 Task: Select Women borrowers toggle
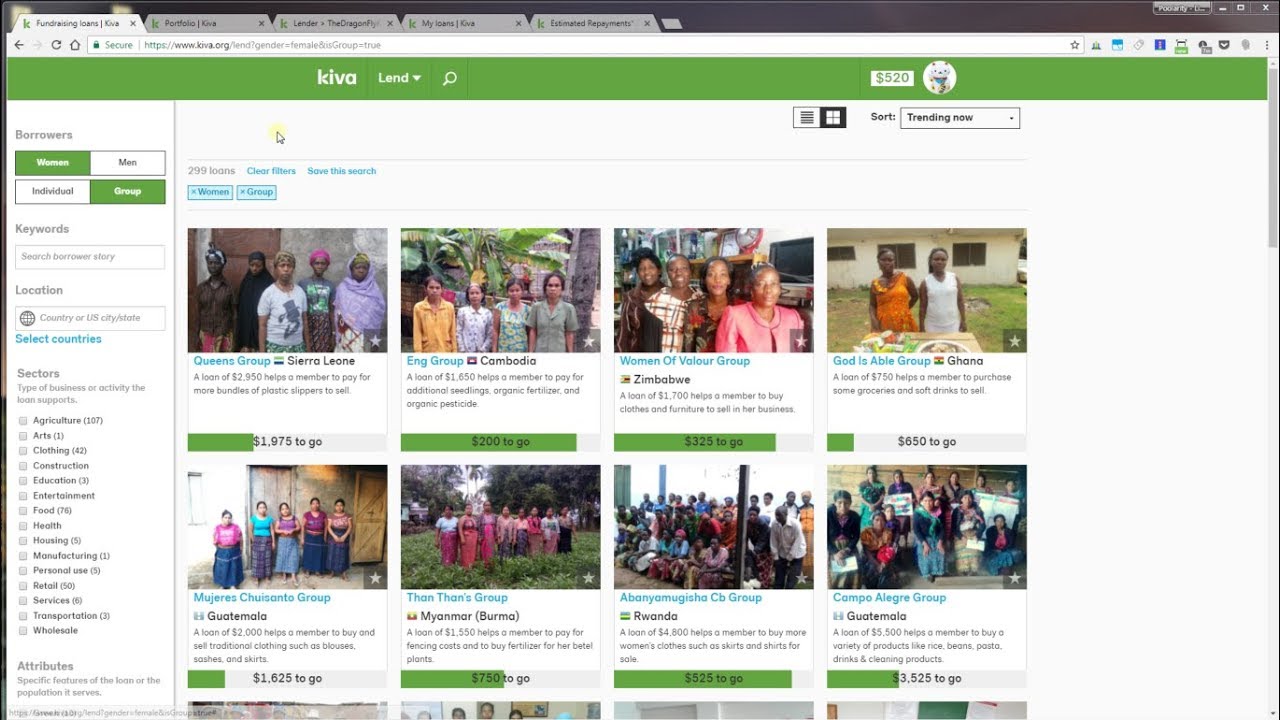point(53,163)
